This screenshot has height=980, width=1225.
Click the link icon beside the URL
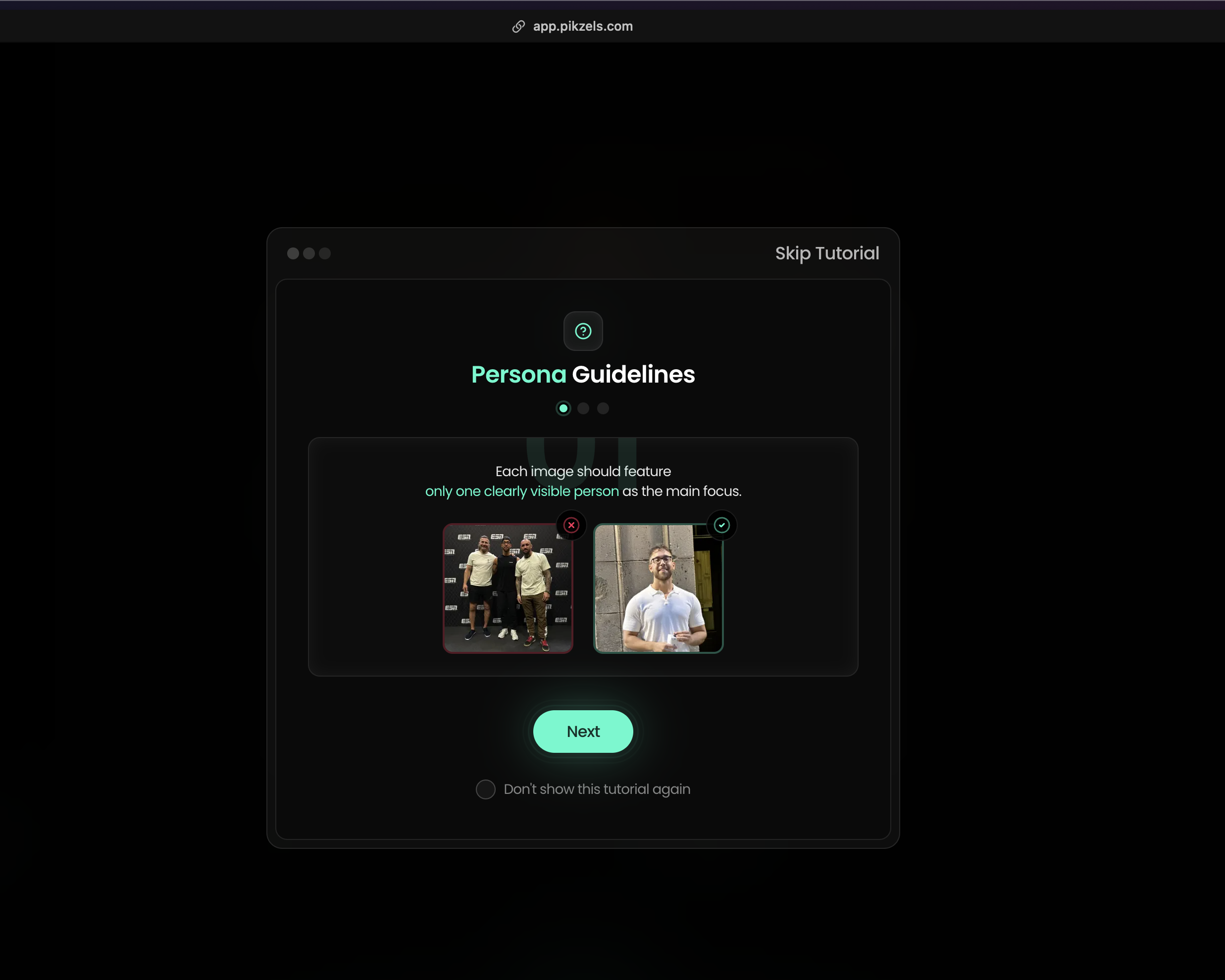[518, 27]
